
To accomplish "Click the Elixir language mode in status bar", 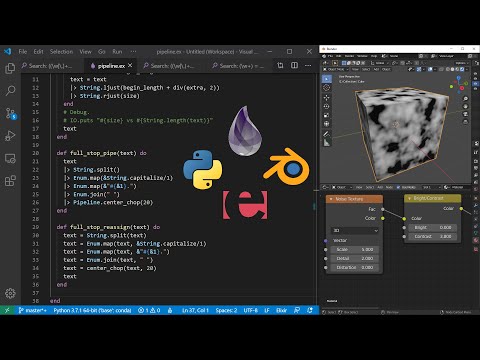I will (x=281, y=310).
